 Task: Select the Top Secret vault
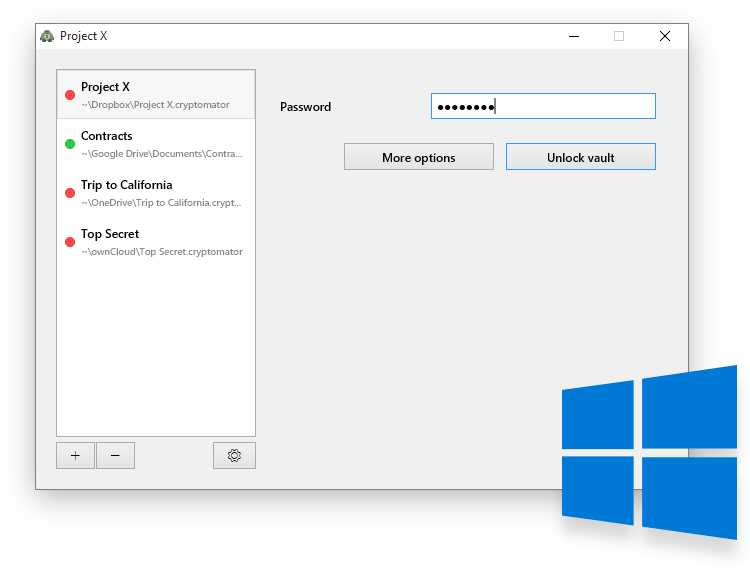pyautogui.click(x=156, y=242)
